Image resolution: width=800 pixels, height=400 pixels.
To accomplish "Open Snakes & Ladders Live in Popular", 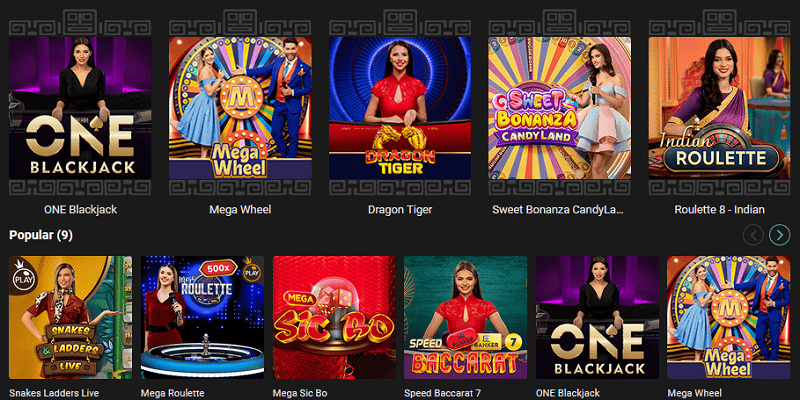I will pos(70,317).
